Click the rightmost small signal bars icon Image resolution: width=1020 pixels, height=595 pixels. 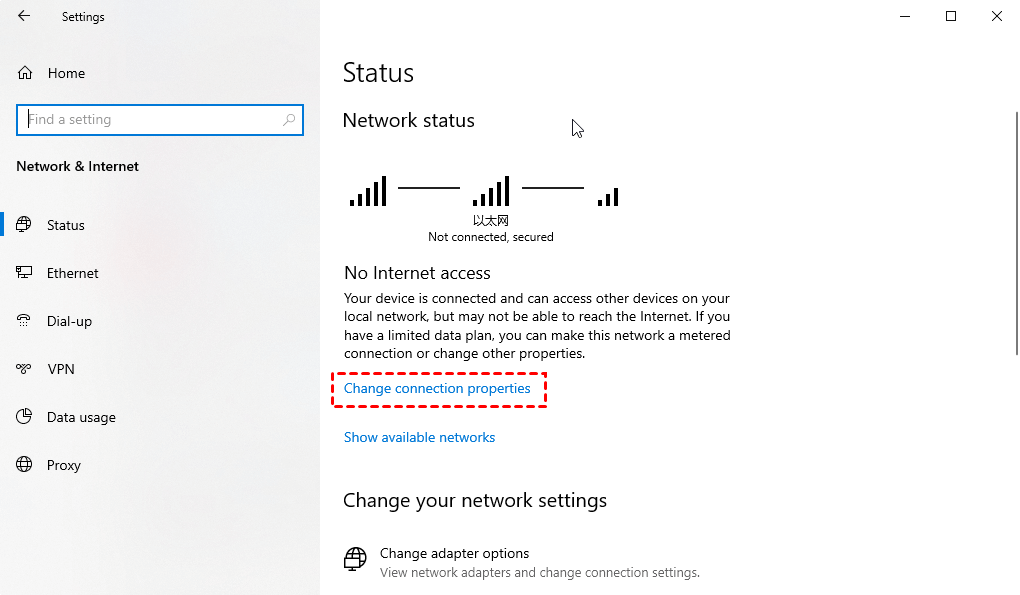[608, 197]
